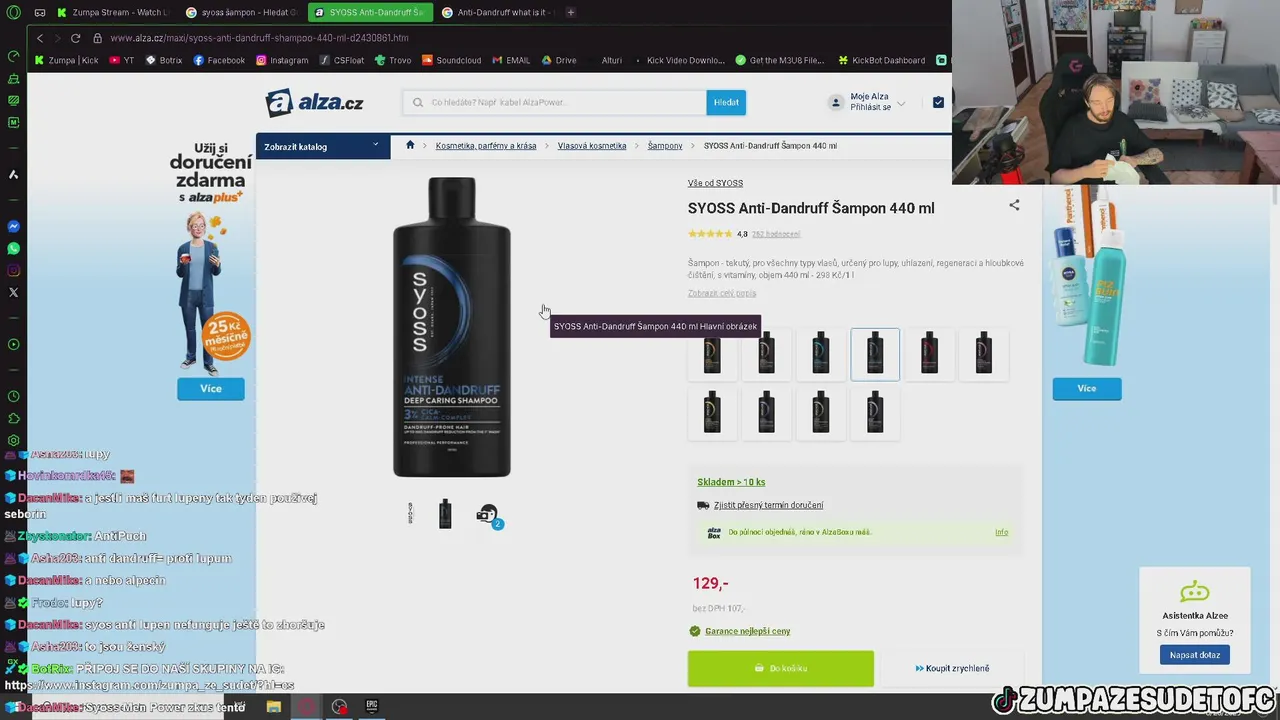Open sidebar settings gear icon

point(13,440)
